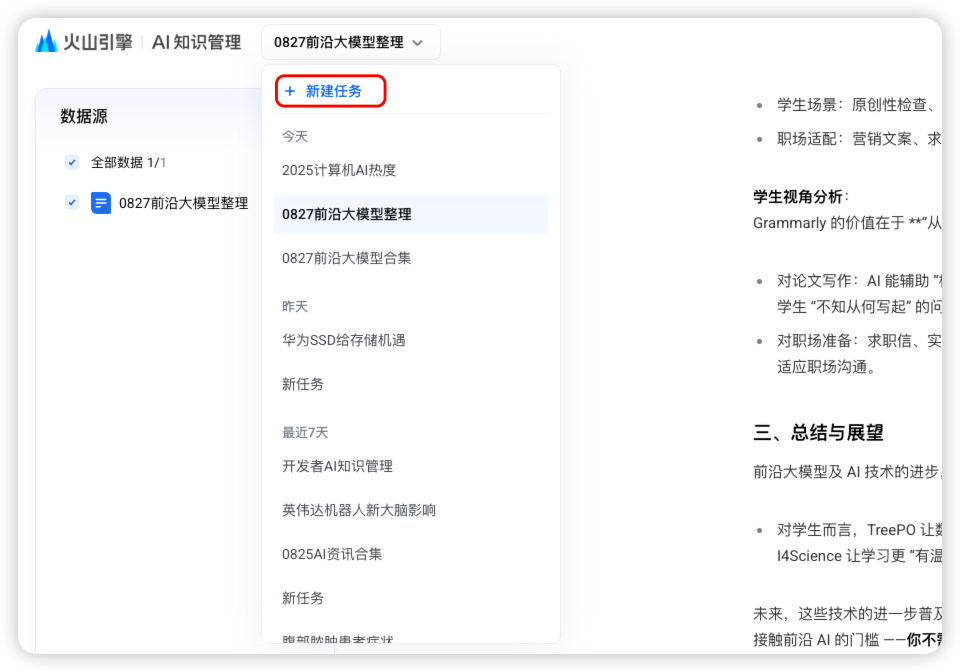Click the 0827前沿大模型整理 data source name
This screenshot has width=960, height=672.
pos(184,203)
